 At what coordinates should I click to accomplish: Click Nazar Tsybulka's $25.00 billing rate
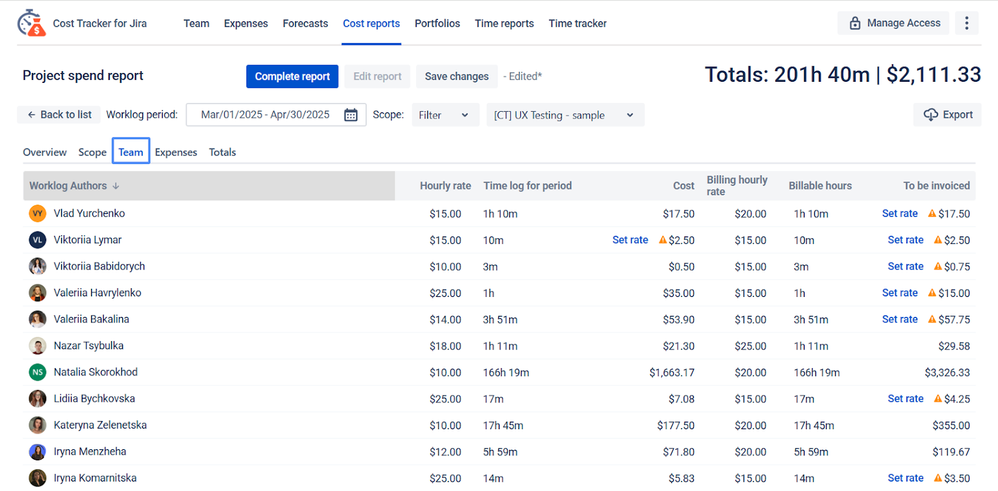coord(750,346)
